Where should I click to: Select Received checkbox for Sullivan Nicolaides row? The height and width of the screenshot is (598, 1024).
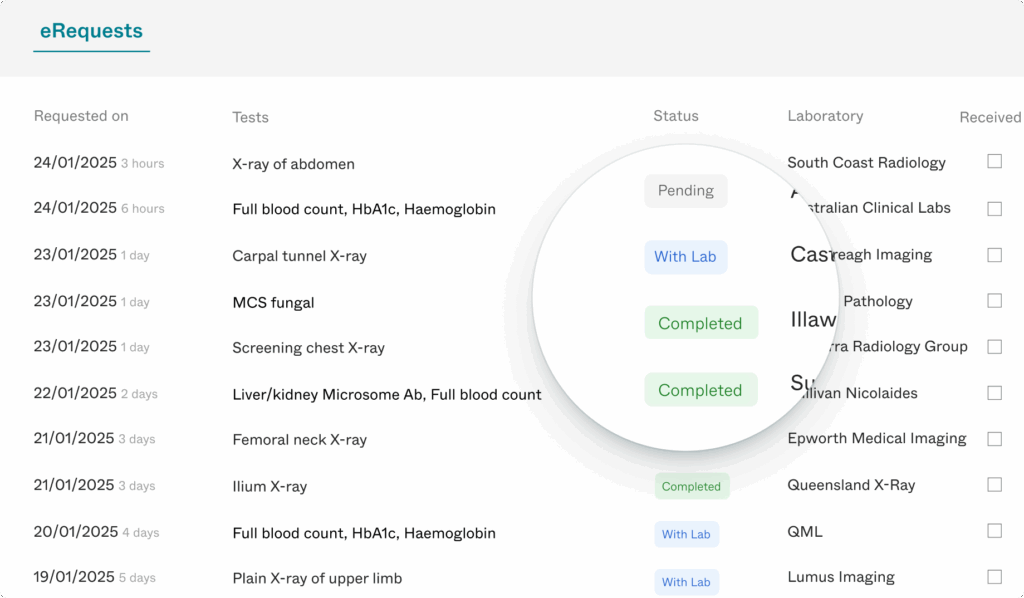coord(994,393)
